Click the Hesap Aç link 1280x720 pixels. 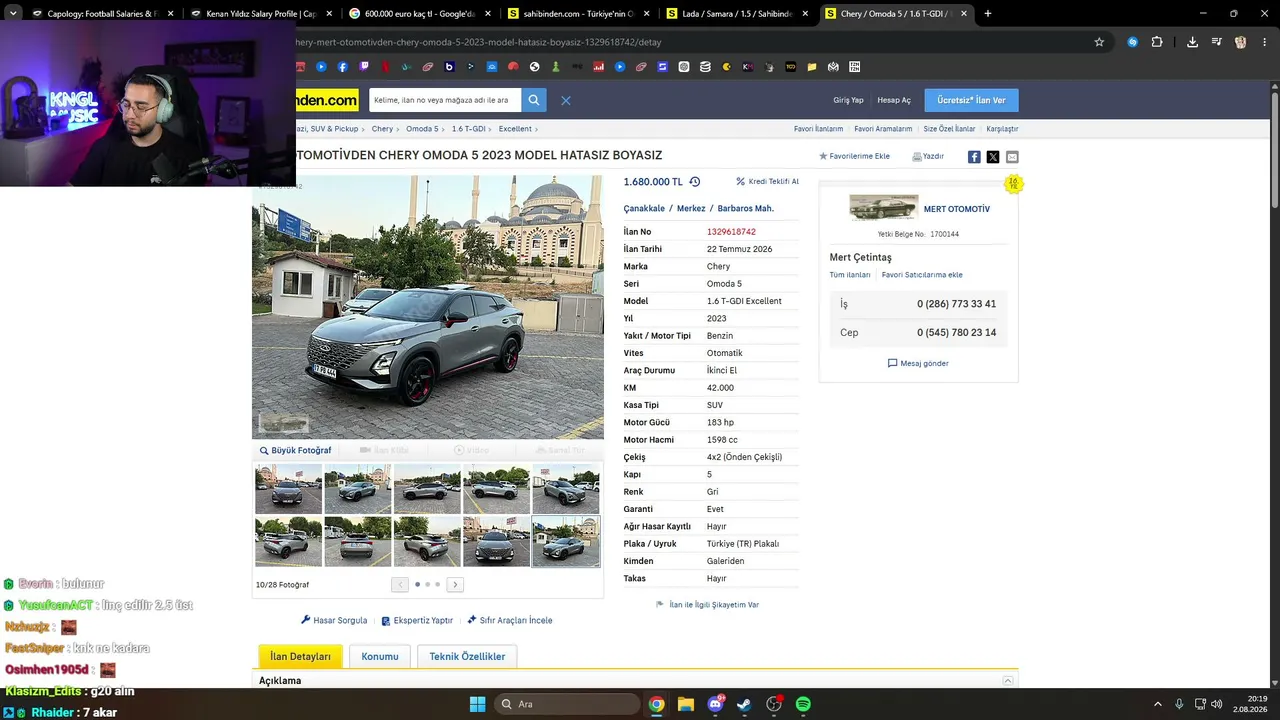pos(894,100)
